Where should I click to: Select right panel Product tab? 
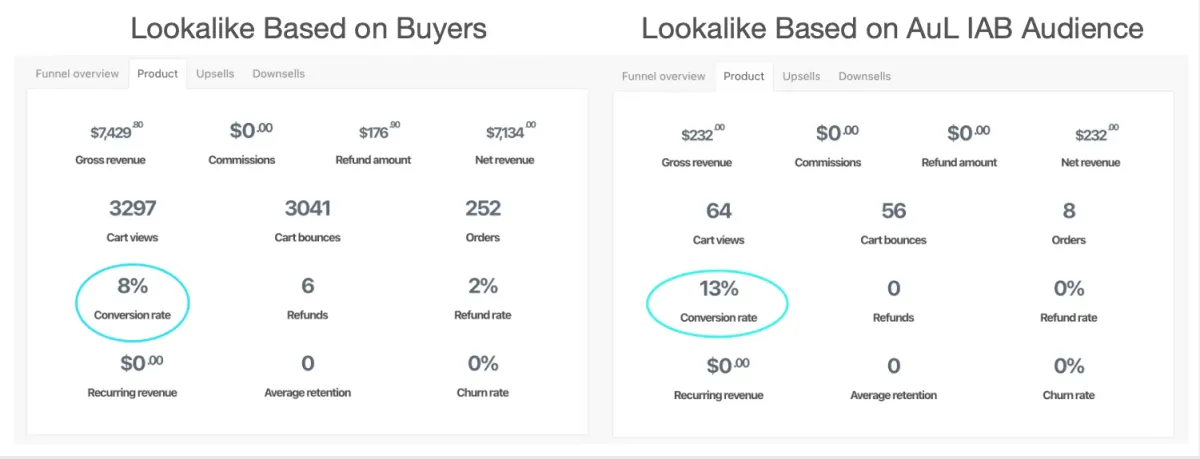[744, 76]
